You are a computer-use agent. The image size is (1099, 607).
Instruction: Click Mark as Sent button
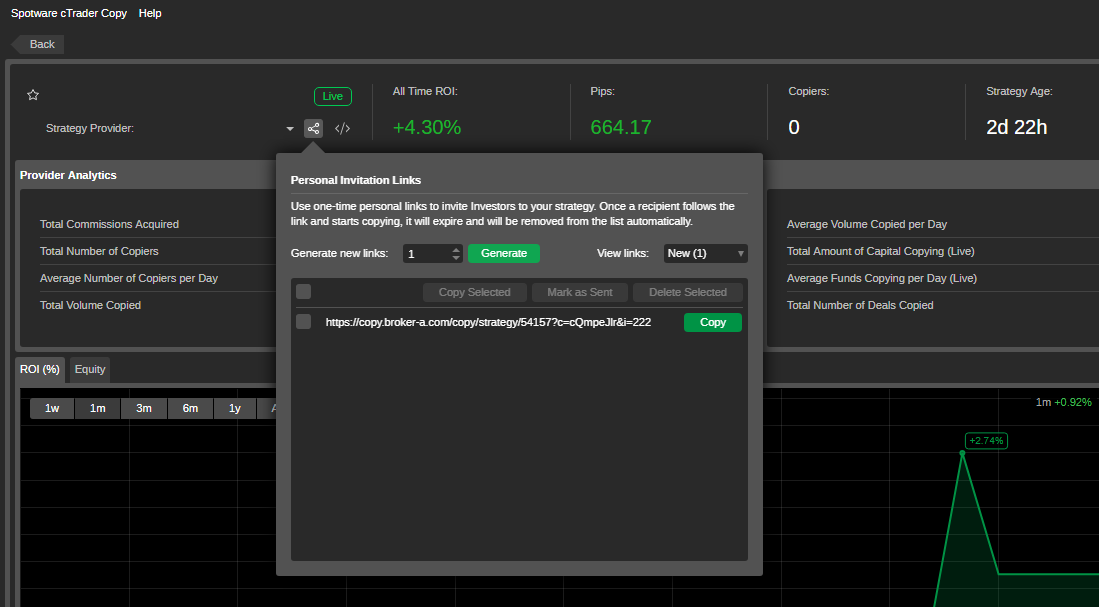(580, 292)
